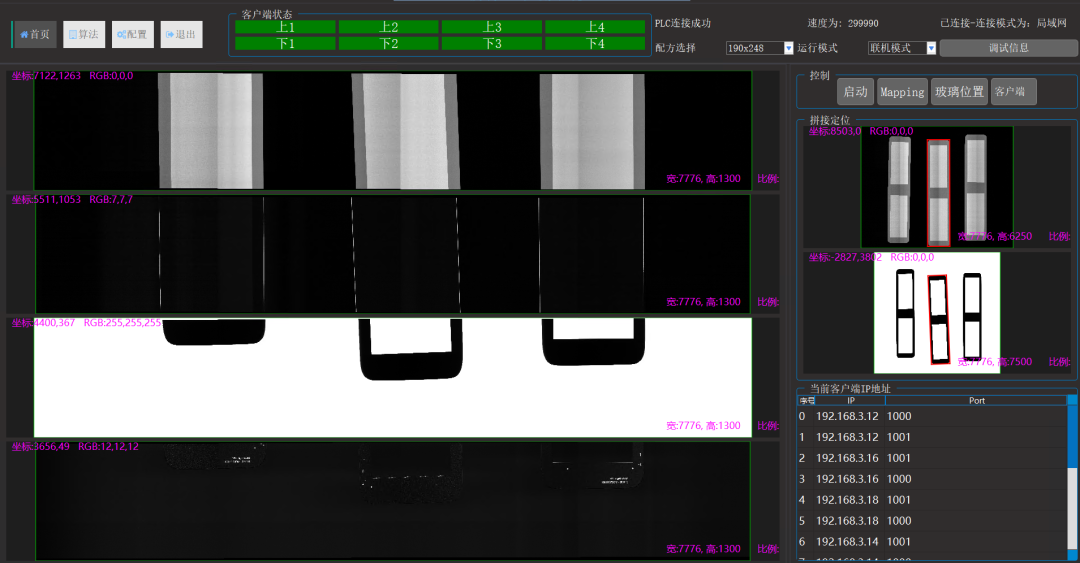Viewport: 1080px width, 563px height.
Task: Select row 3 with IP 192.168.3.16 port 1000
Action: (x=932, y=479)
